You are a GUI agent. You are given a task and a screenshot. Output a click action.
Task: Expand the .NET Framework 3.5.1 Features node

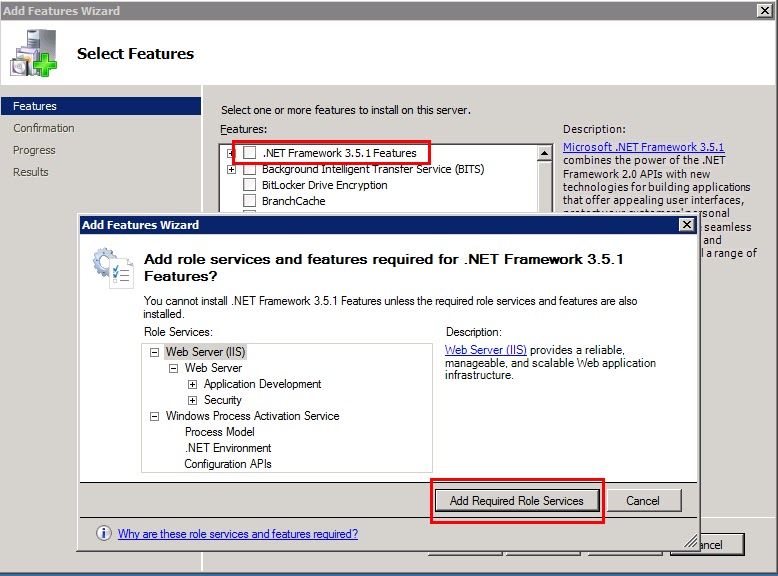(x=231, y=153)
